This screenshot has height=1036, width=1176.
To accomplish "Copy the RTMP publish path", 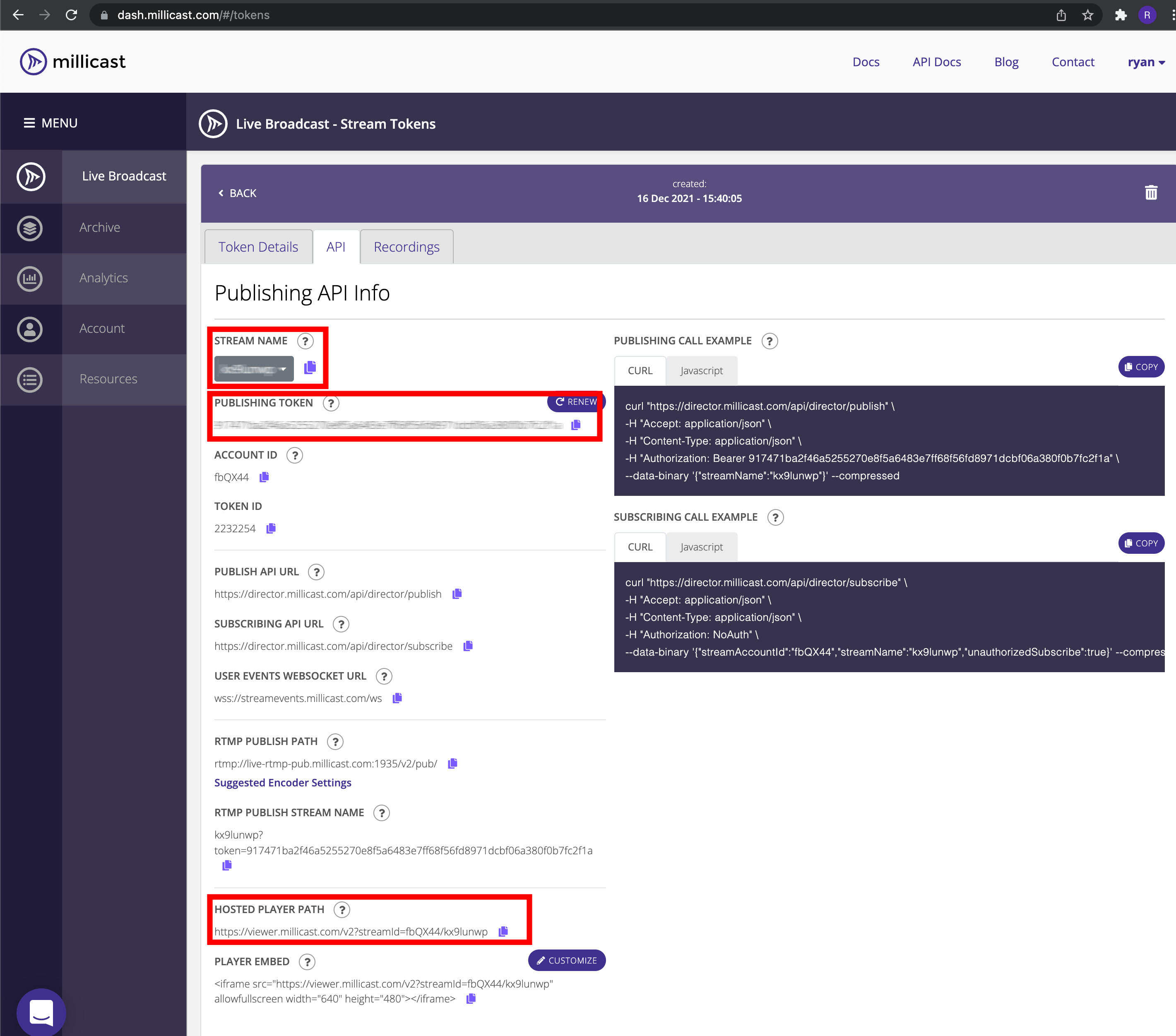I will tap(452, 763).
